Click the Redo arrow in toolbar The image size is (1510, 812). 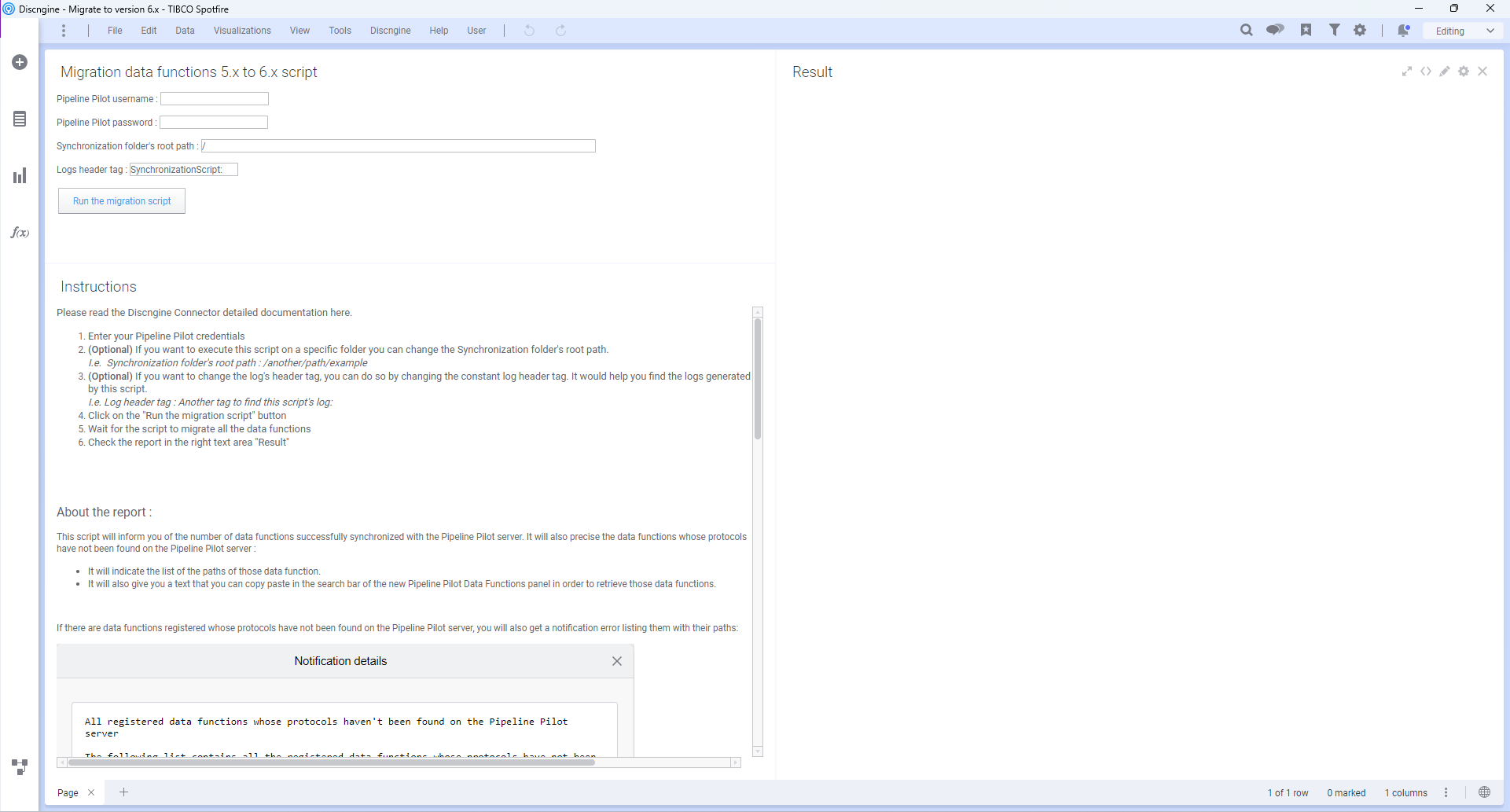pos(560,31)
